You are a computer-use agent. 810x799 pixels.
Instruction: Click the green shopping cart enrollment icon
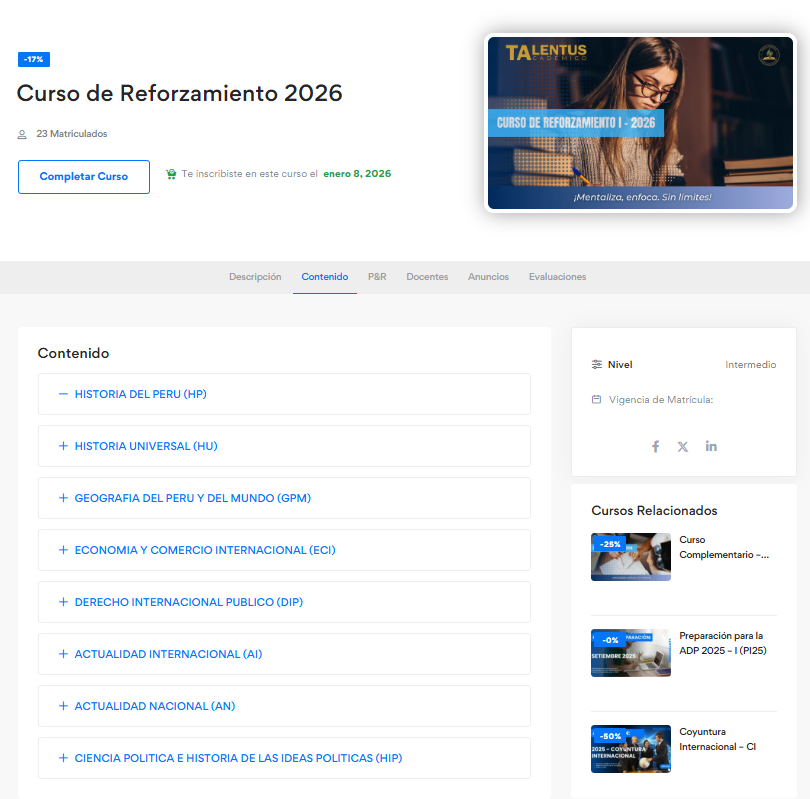coord(171,174)
